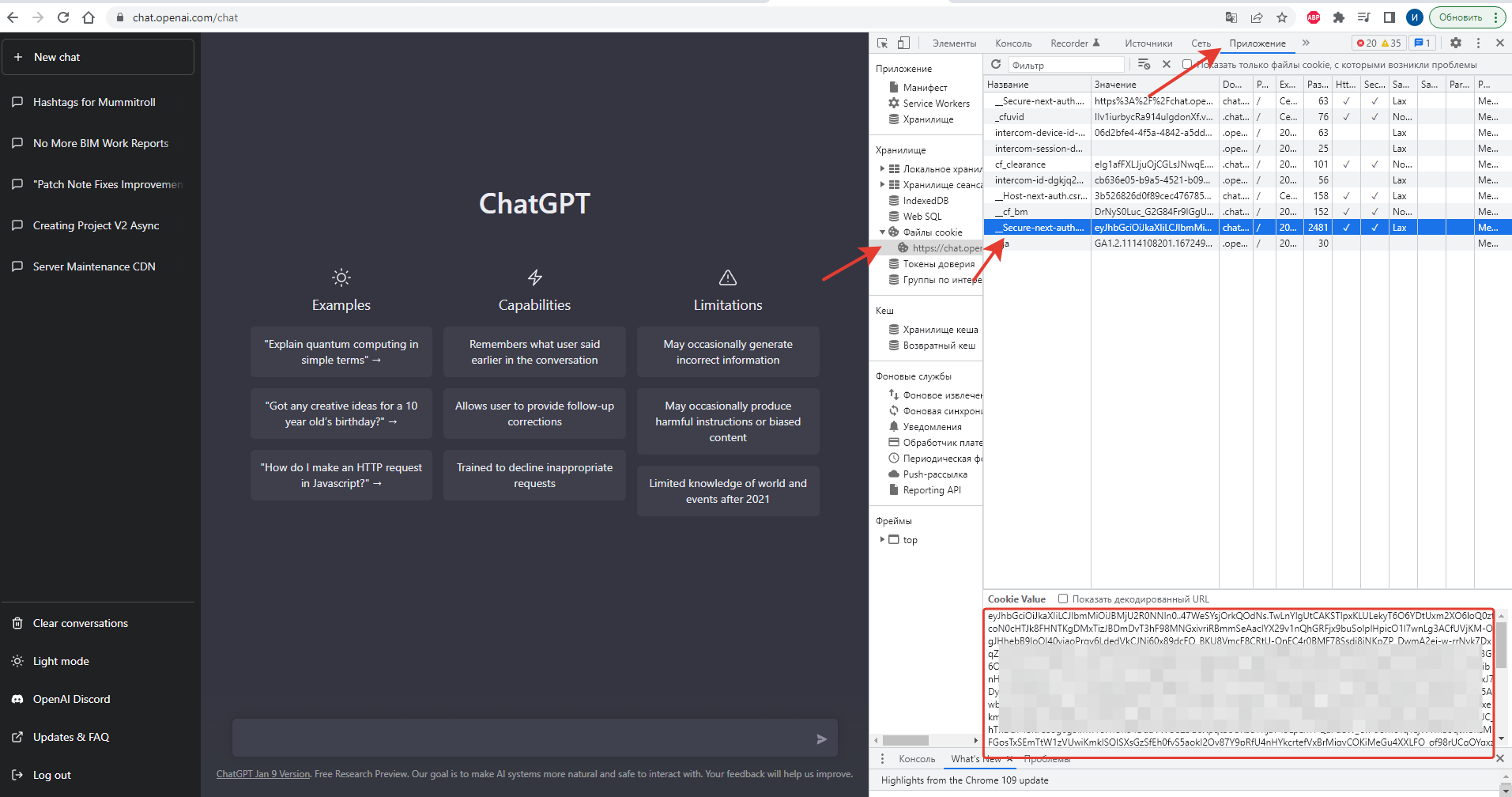Delete selected cookie with the X icon

(x=1167, y=64)
